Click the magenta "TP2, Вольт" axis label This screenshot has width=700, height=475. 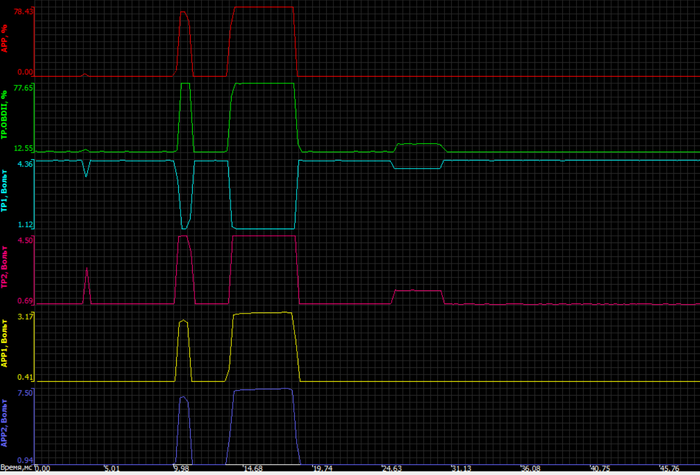point(5,267)
